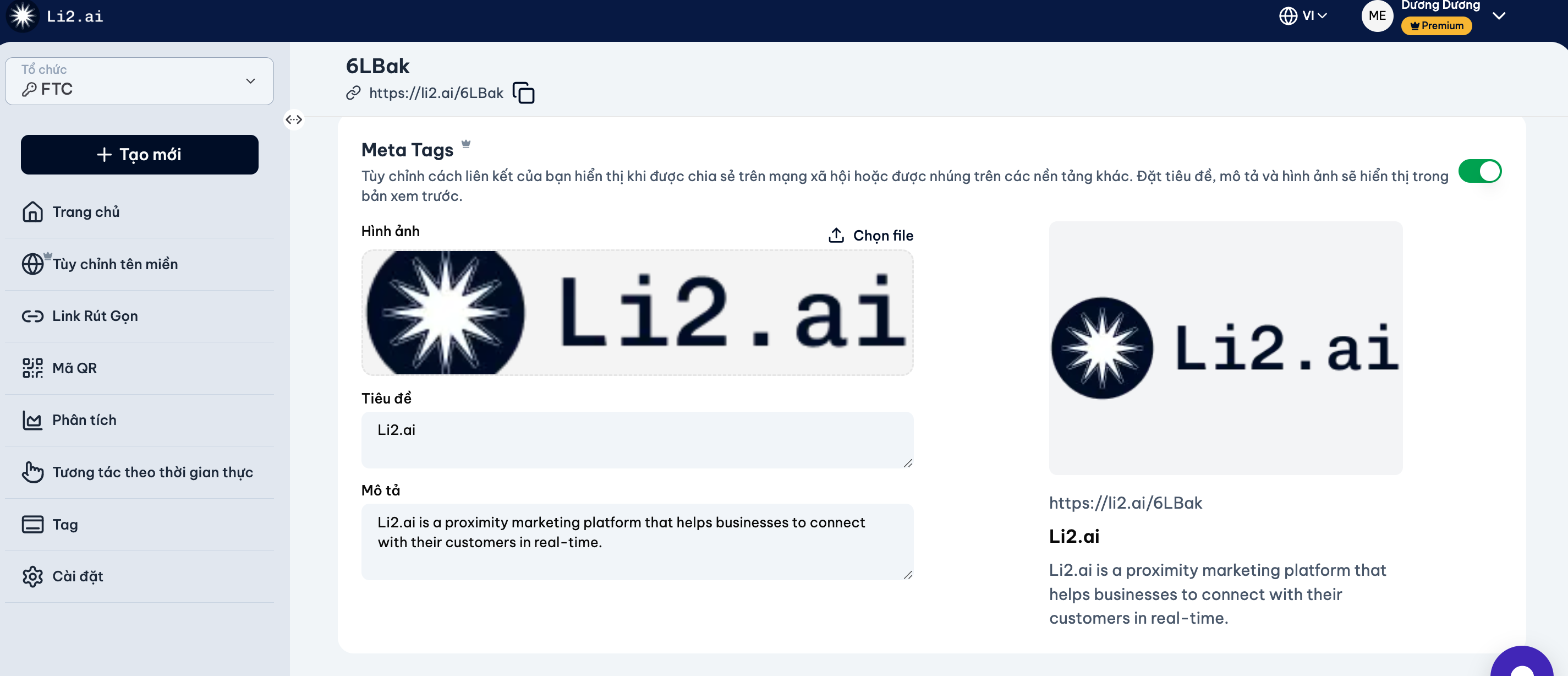Click the Premium badge

click(1437, 26)
